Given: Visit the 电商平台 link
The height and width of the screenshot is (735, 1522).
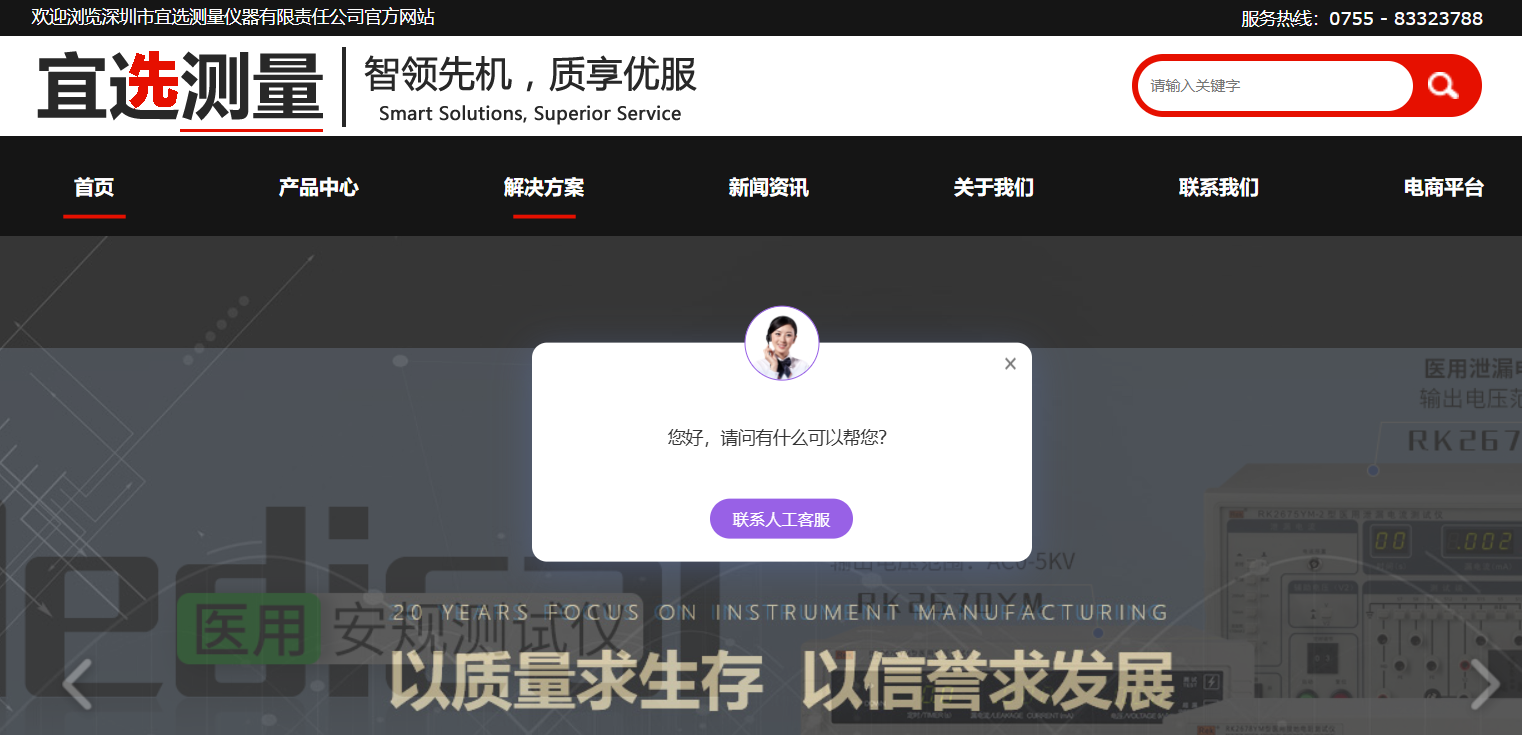Looking at the screenshot, I should [1443, 187].
